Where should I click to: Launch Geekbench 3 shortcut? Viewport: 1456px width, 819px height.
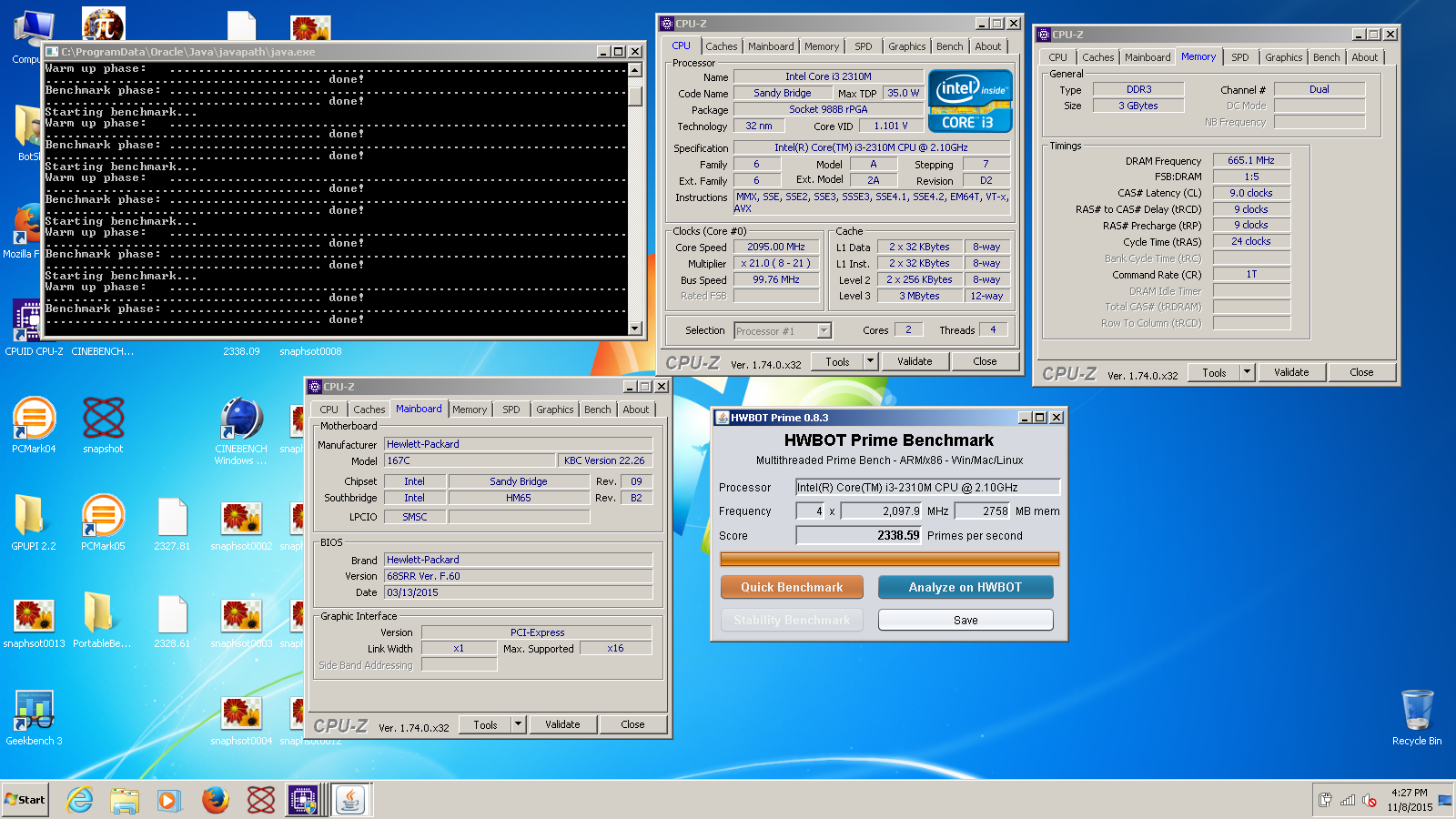[34, 718]
